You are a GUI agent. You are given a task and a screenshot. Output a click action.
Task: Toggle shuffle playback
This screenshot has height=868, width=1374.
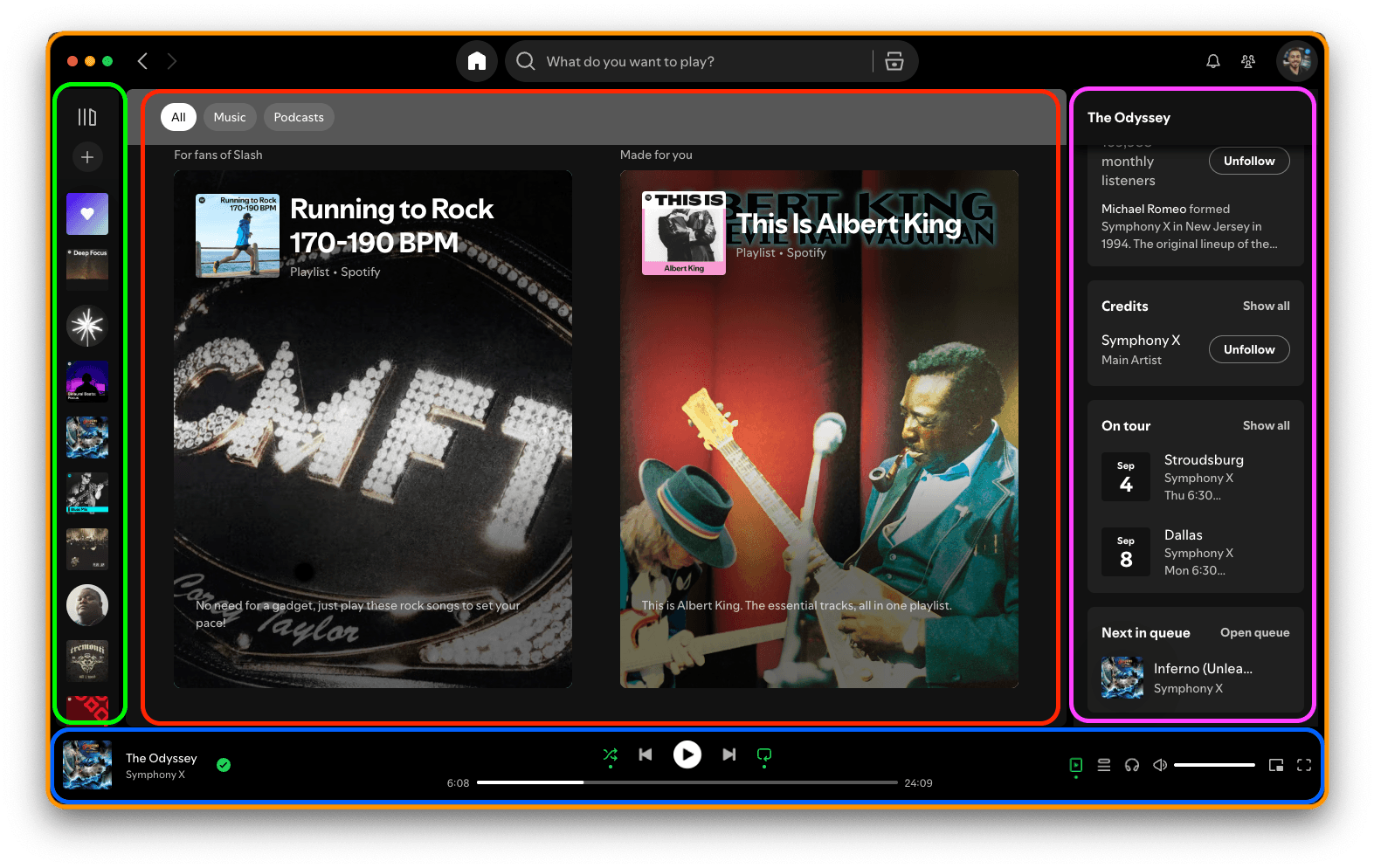pyautogui.click(x=611, y=754)
